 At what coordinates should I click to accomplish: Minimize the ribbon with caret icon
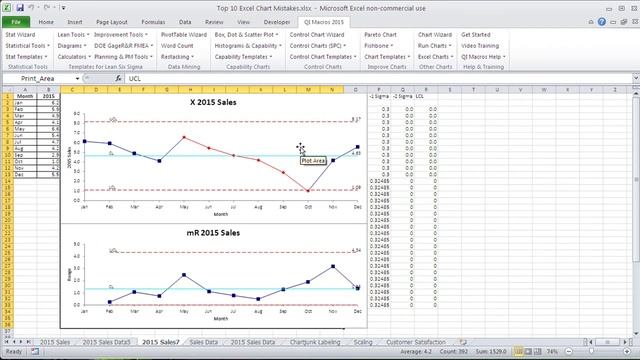(591, 22)
